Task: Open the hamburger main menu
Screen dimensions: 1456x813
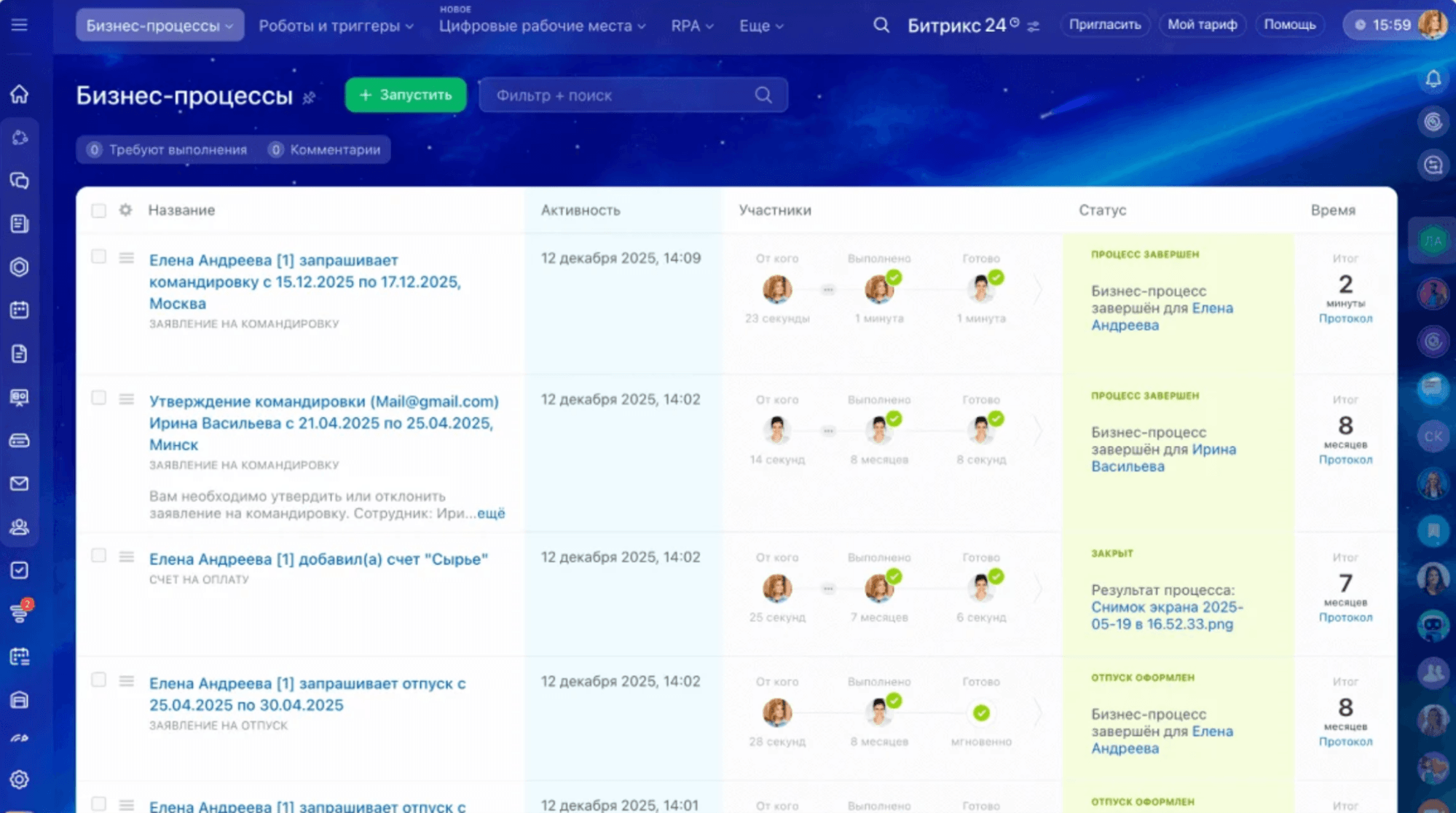Action: pos(20,25)
